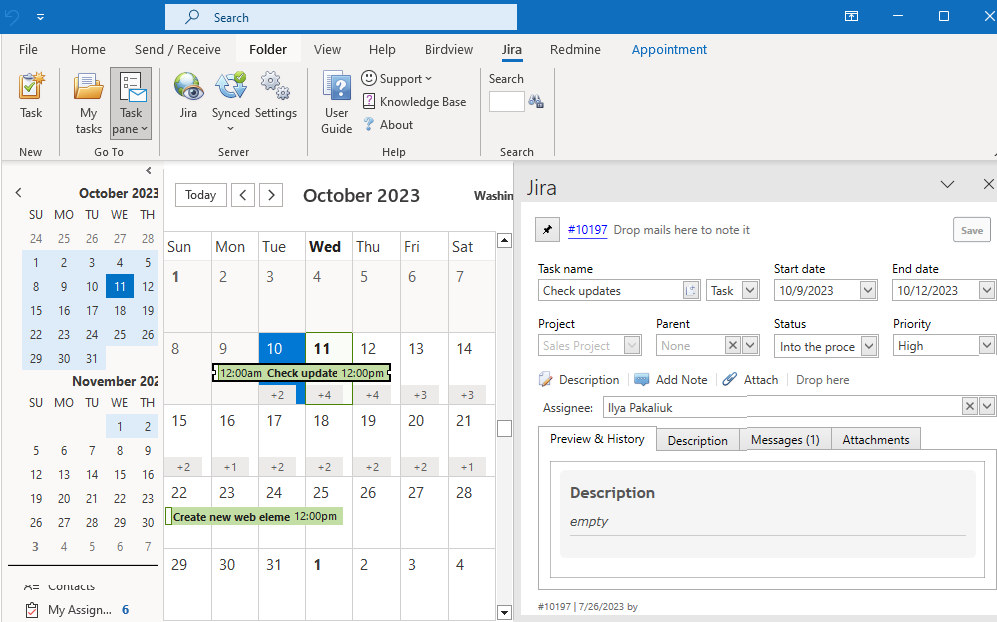This screenshot has width=997, height=622.
Task: Click Add Note button
Action: pos(671,380)
